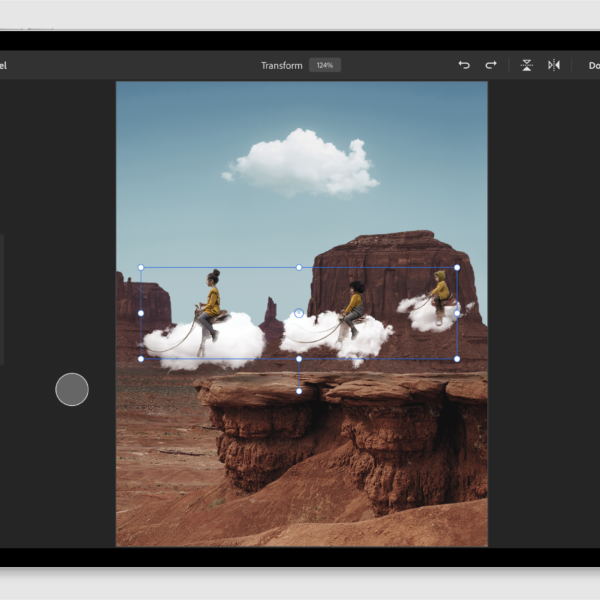The width and height of the screenshot is (600, 600).
Task: Click the Transform title label
Action: (281, 65)
